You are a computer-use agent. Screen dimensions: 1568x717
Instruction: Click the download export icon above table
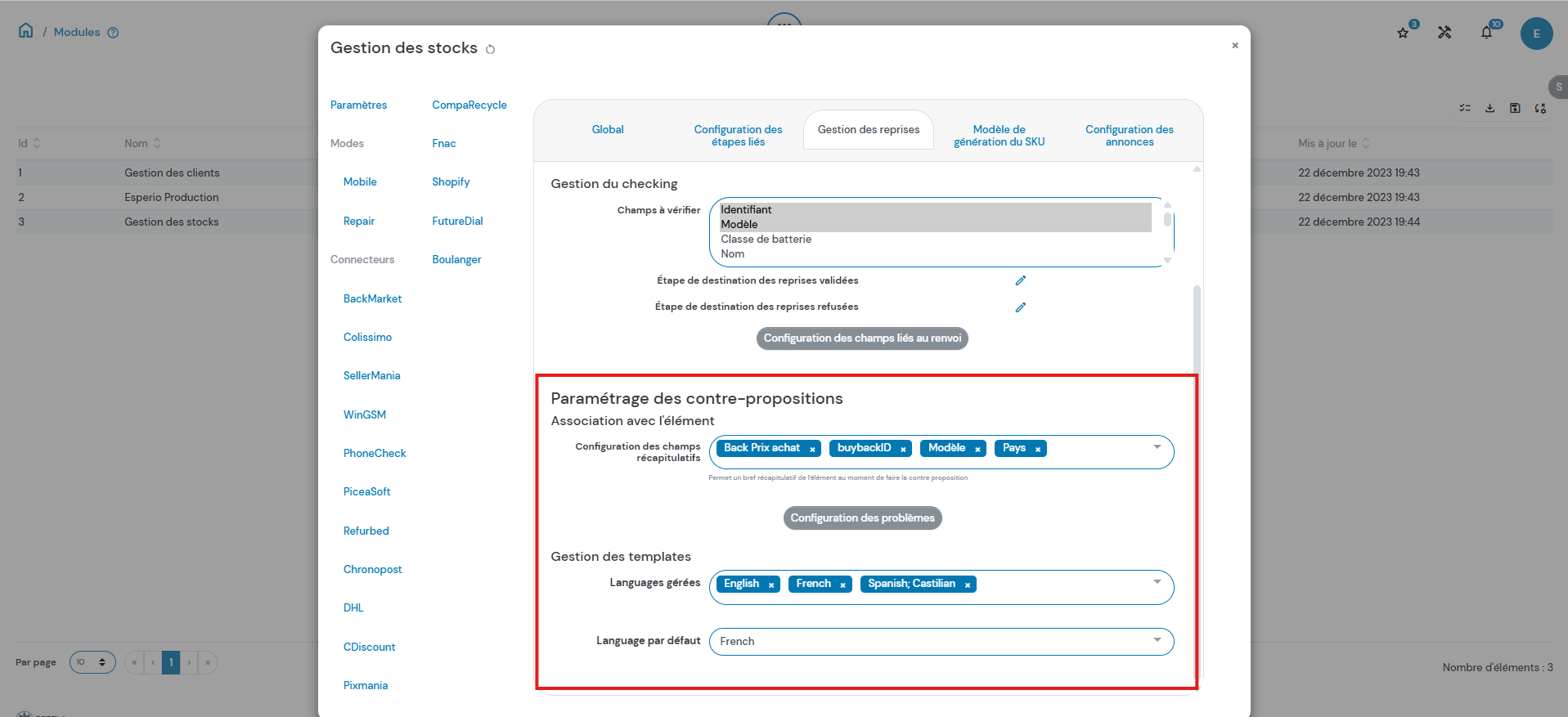pos(1489,108)
